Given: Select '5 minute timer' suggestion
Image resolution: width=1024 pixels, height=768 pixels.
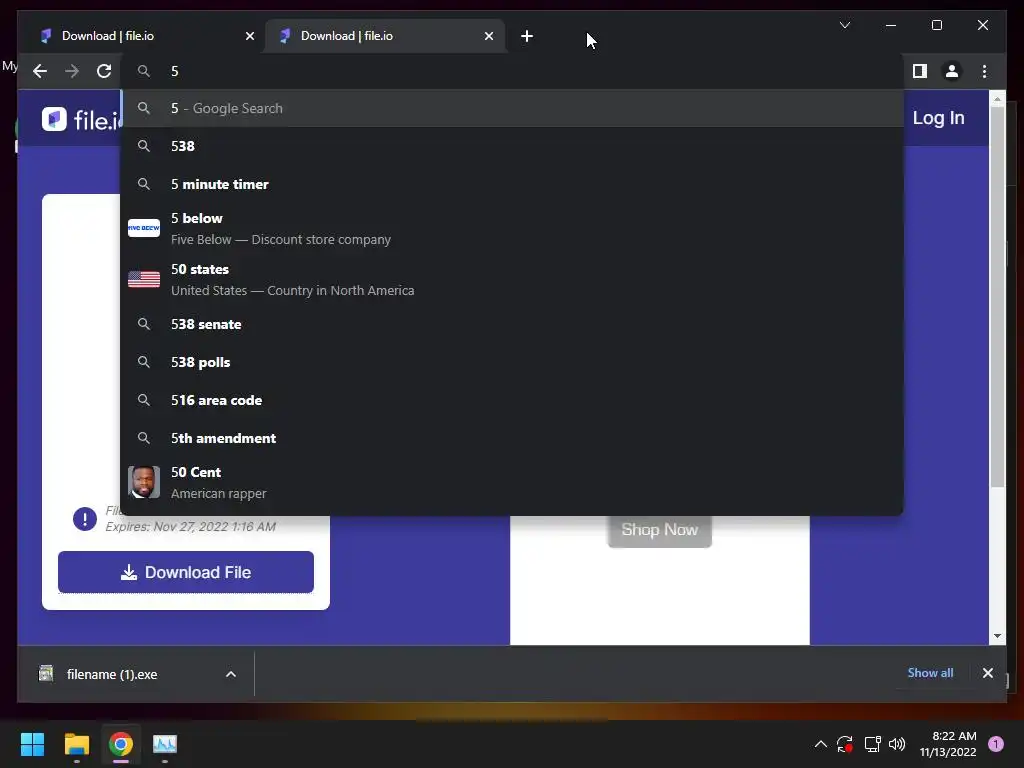Looking at the screenshot, I should pos(512,184).
